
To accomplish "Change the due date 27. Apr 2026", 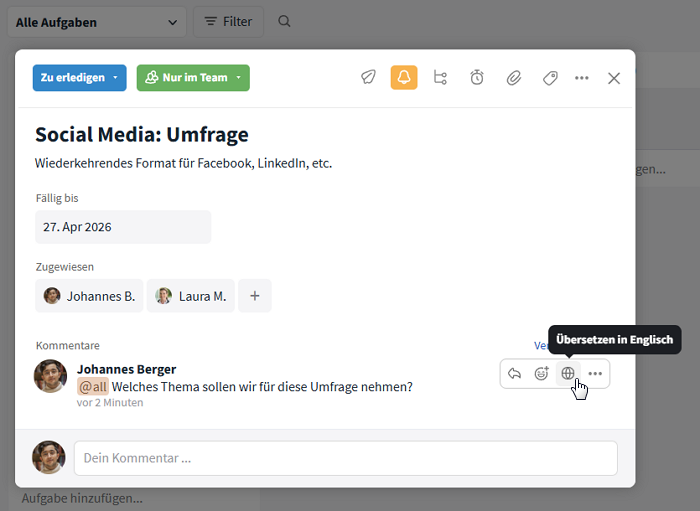I will pyautogui.click(x=123, y=227).
